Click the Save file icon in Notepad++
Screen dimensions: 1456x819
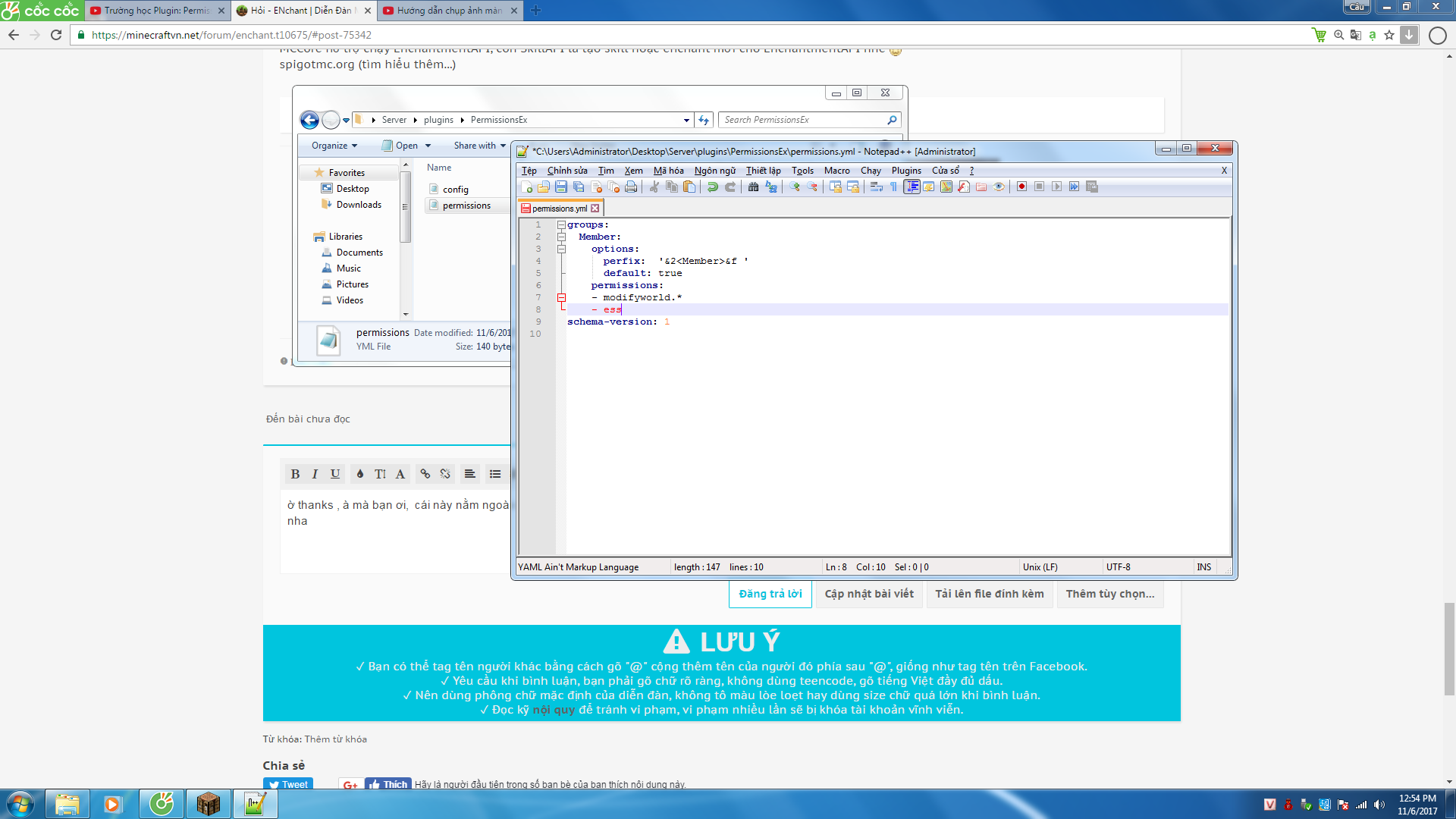(x=561, y=187)
